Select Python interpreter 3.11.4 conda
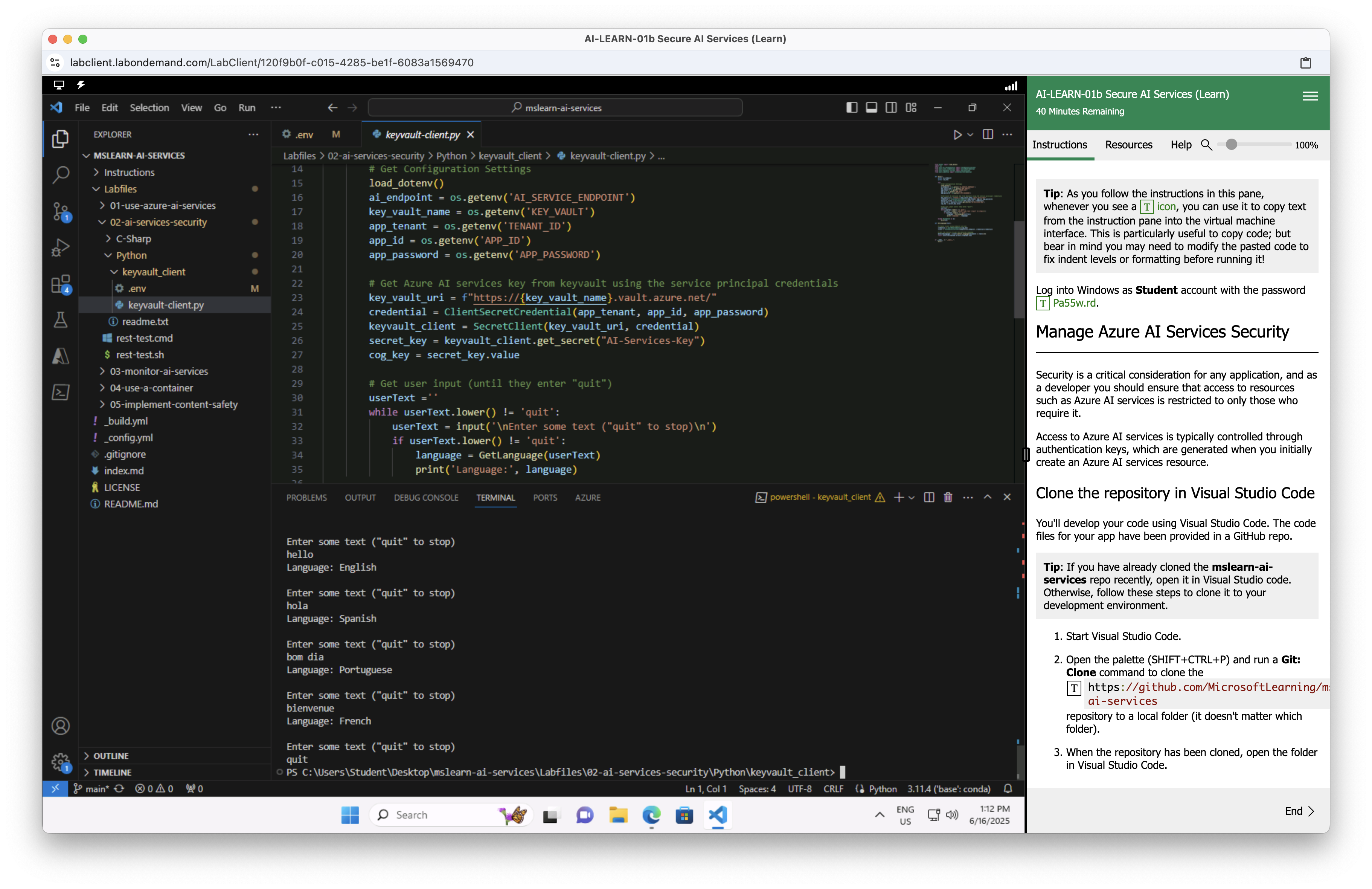Viewport: 1372px width, 889px height. click(949, 789)
